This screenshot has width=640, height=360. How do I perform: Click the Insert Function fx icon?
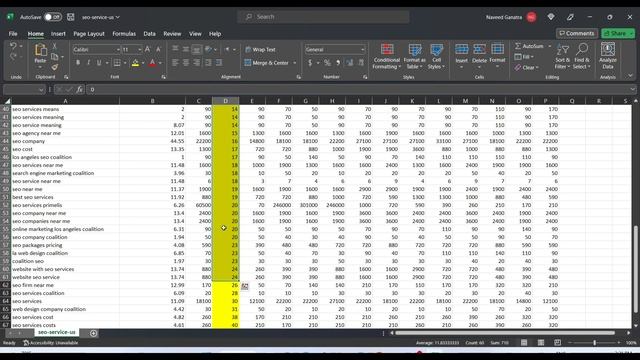click(x=79, y=89)
